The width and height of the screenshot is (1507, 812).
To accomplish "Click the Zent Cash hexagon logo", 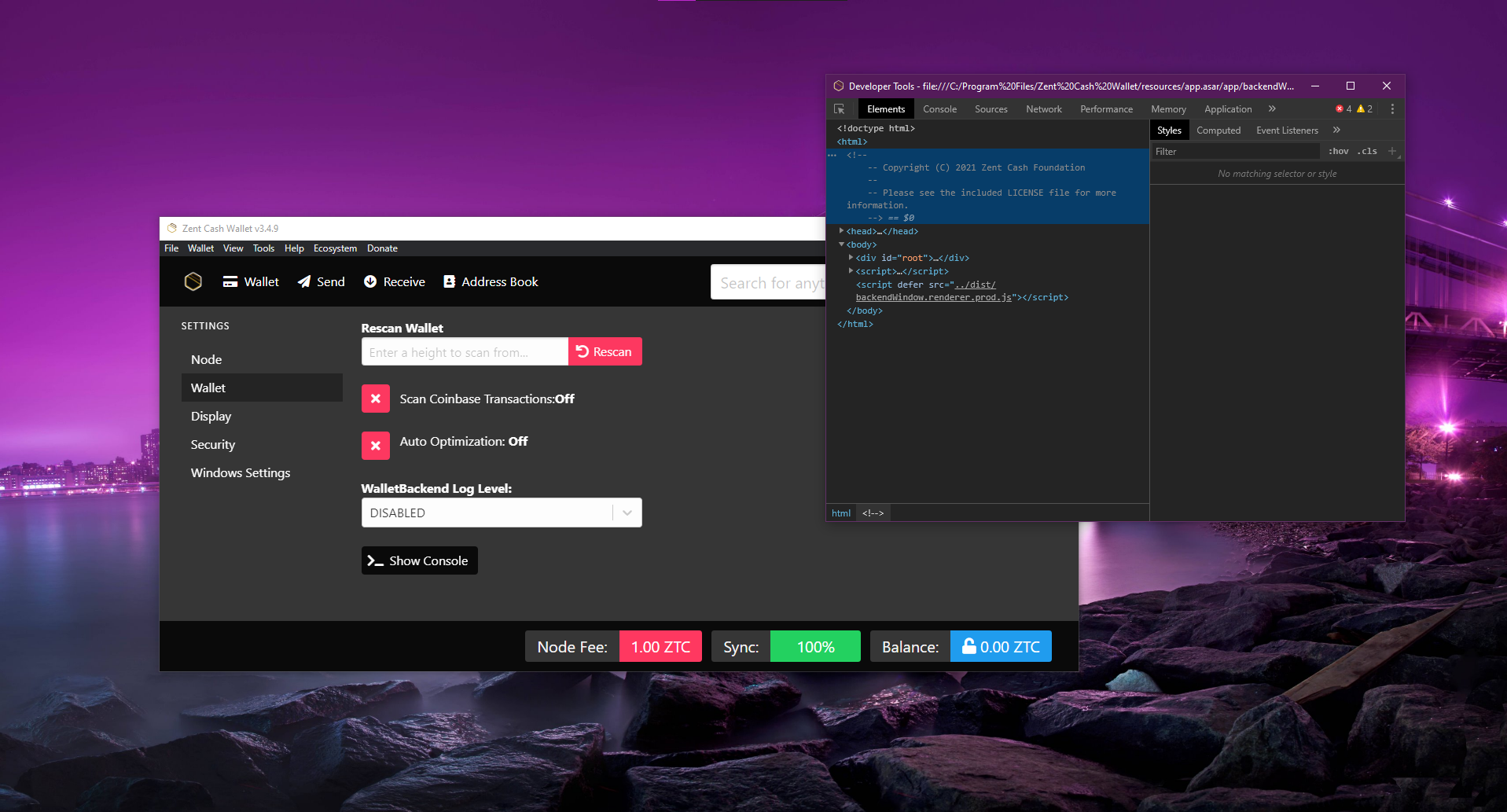I will pyautogui.click(x=193, y=281).
